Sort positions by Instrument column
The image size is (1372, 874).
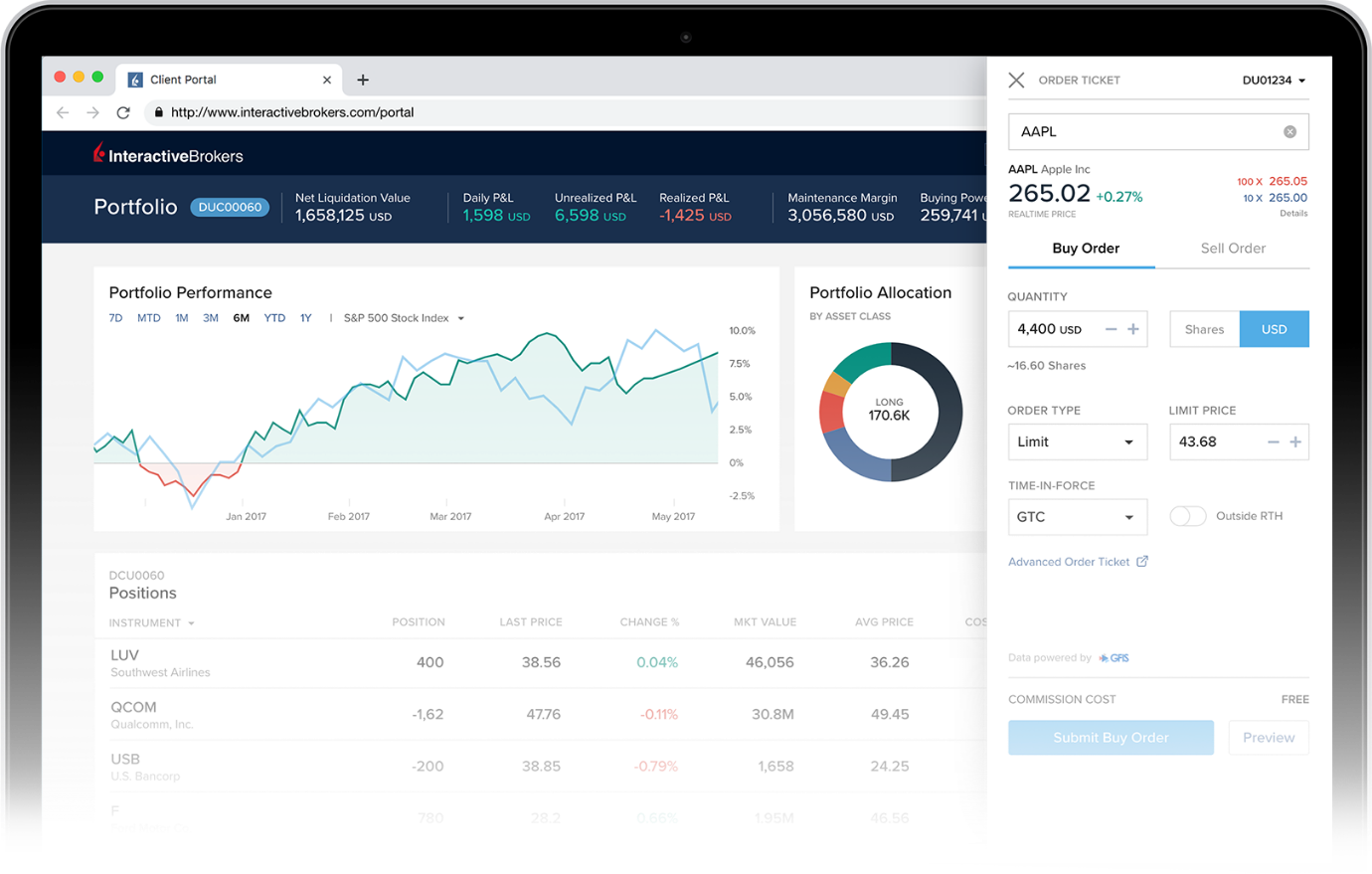152,623
